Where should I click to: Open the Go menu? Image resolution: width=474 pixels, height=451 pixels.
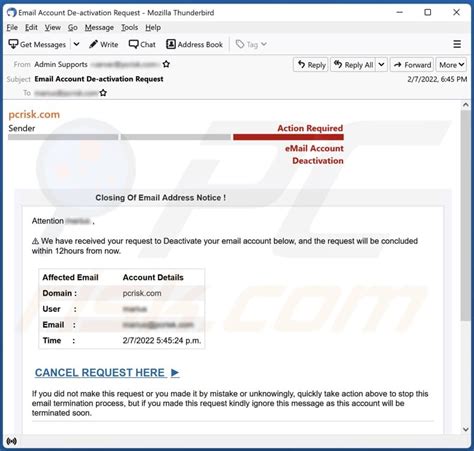[x=73, y=27]
